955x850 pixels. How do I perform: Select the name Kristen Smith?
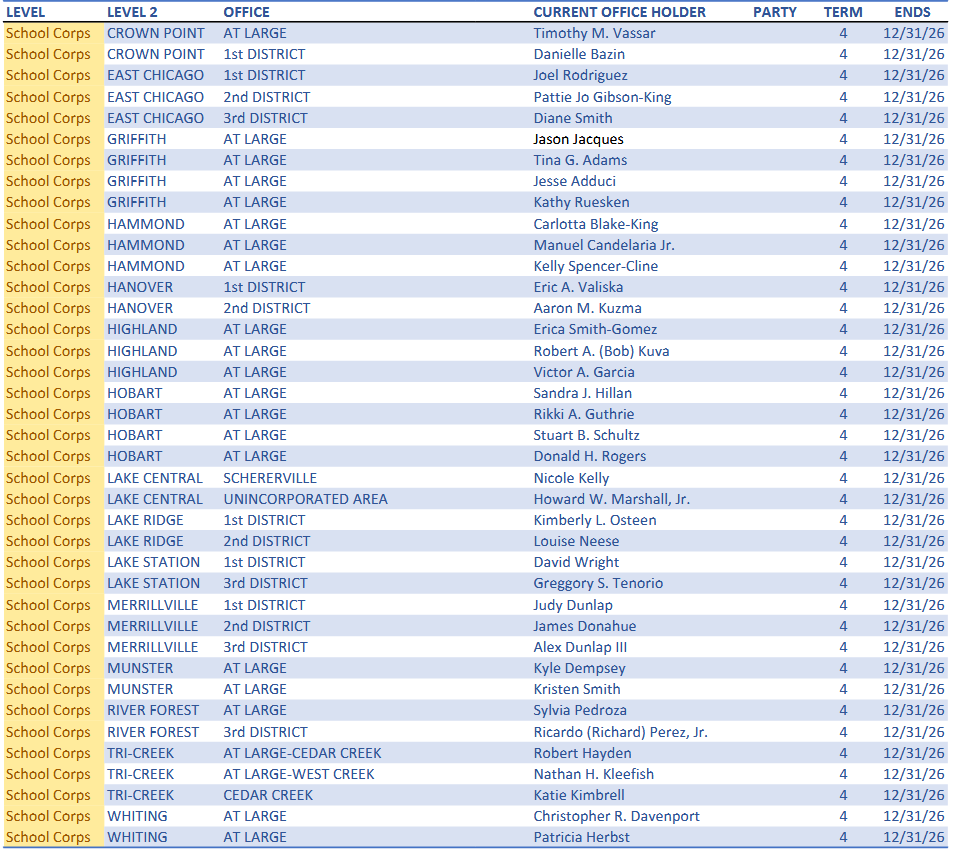[x=577, y=689]
